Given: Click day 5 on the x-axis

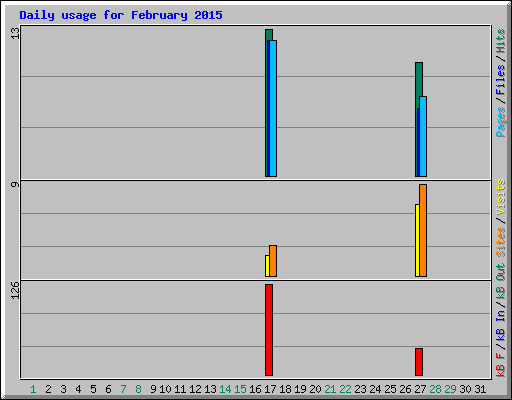Looking at the screenshot, I should click(93, 389).
